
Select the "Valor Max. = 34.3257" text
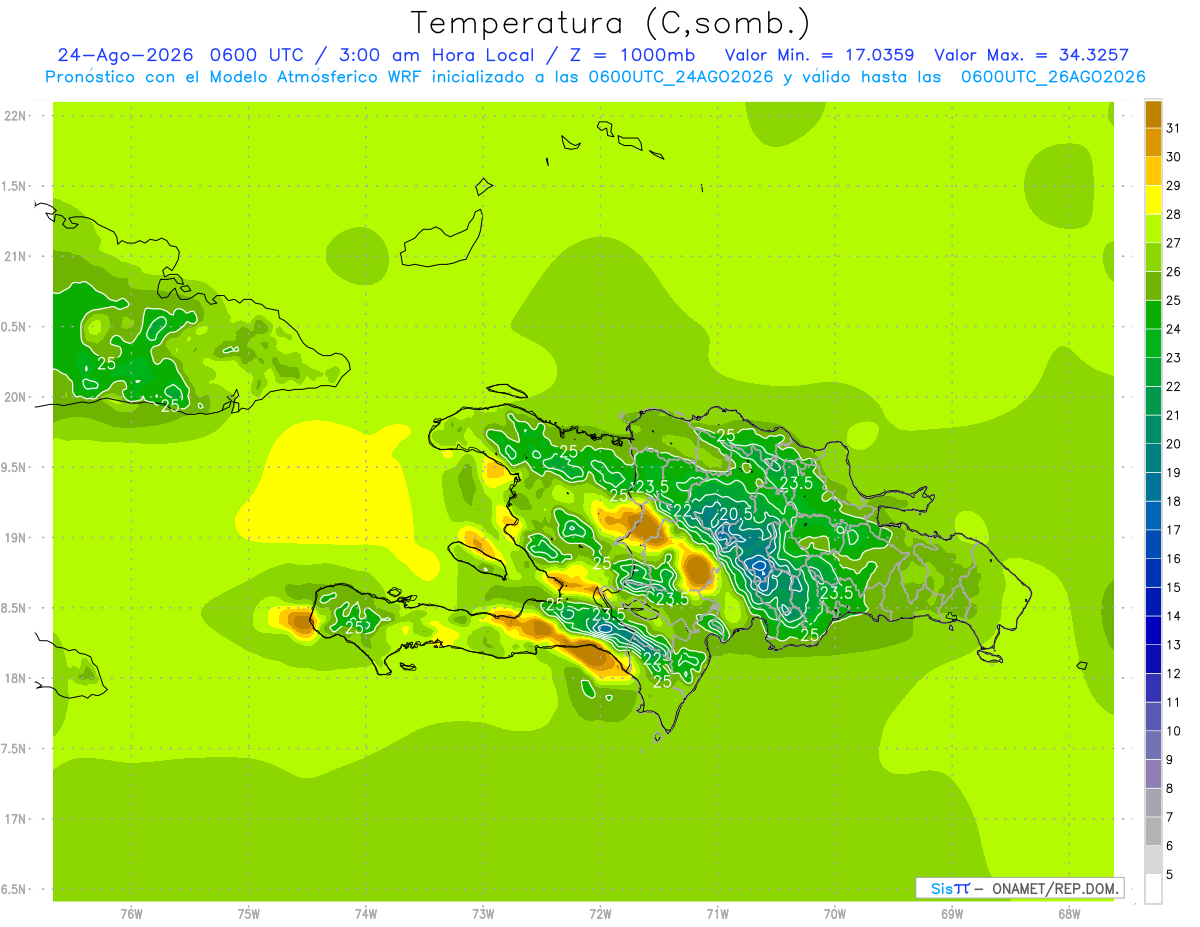click(x=1031, y=54)
